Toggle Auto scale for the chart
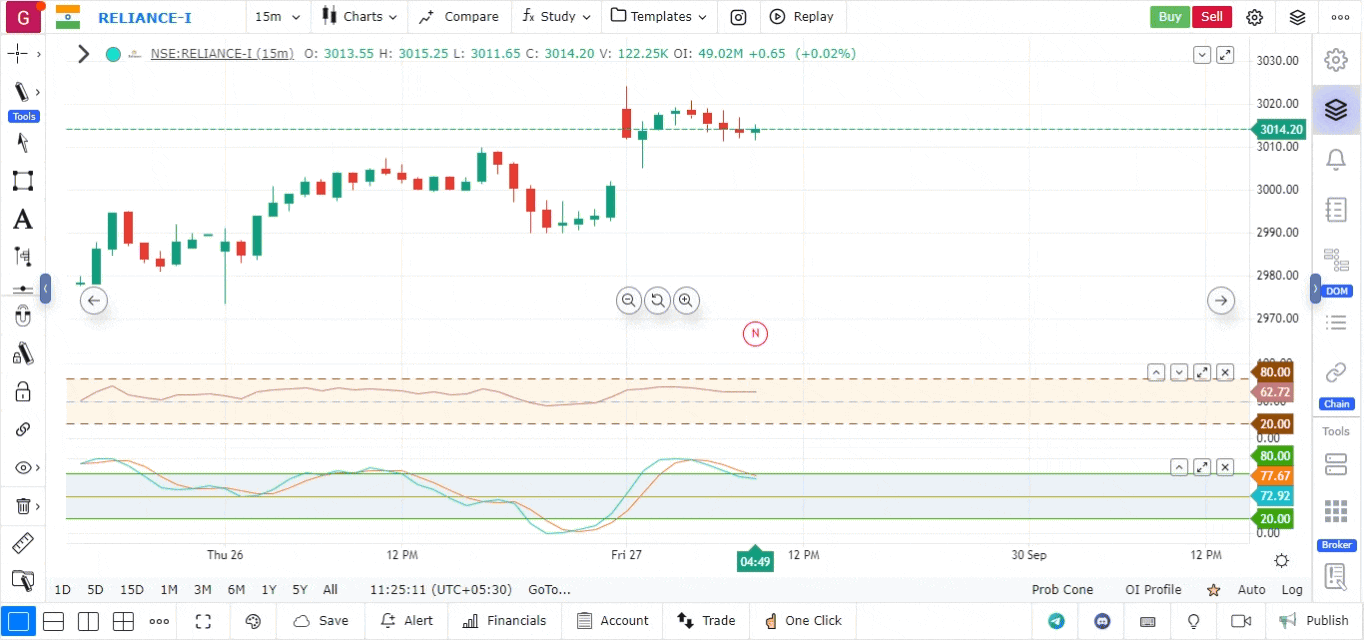This screenshot has width=1364, height=640. pos(1251,590)
